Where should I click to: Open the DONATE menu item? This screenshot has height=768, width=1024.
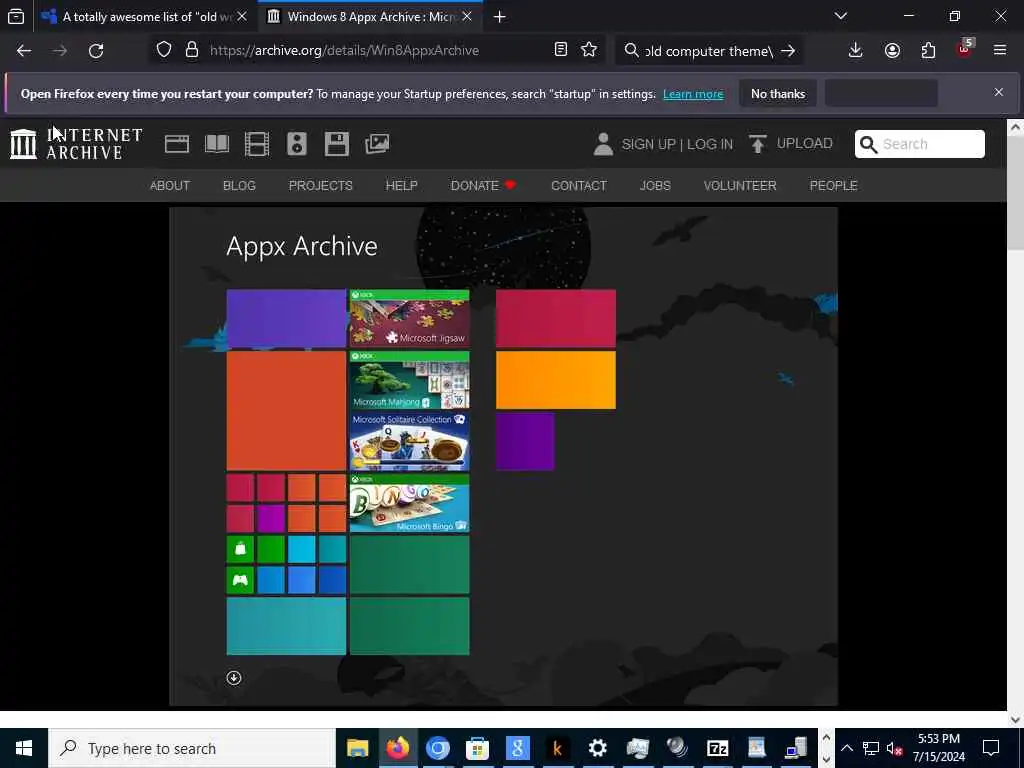pyautogui.click(x=483, y=185)
